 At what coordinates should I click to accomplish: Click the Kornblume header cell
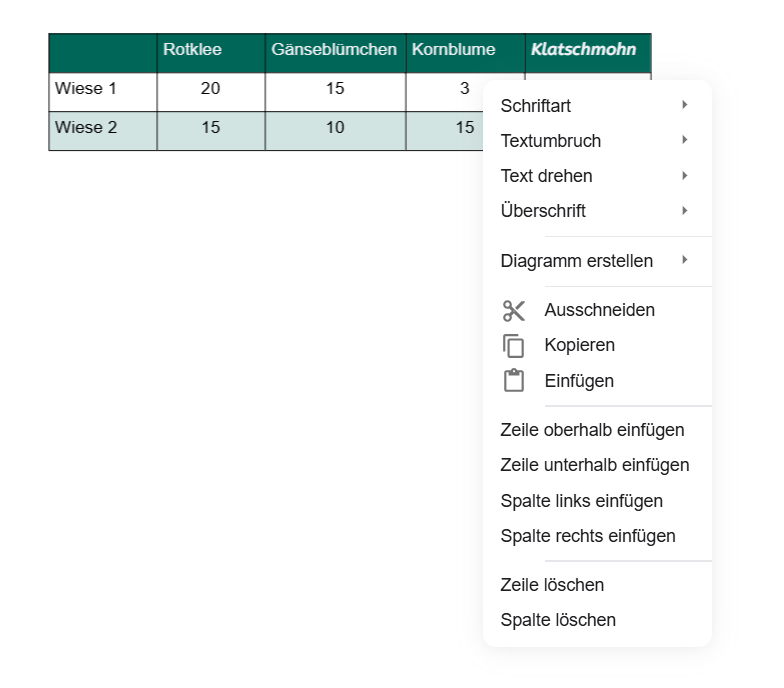(x=466, y=53)
